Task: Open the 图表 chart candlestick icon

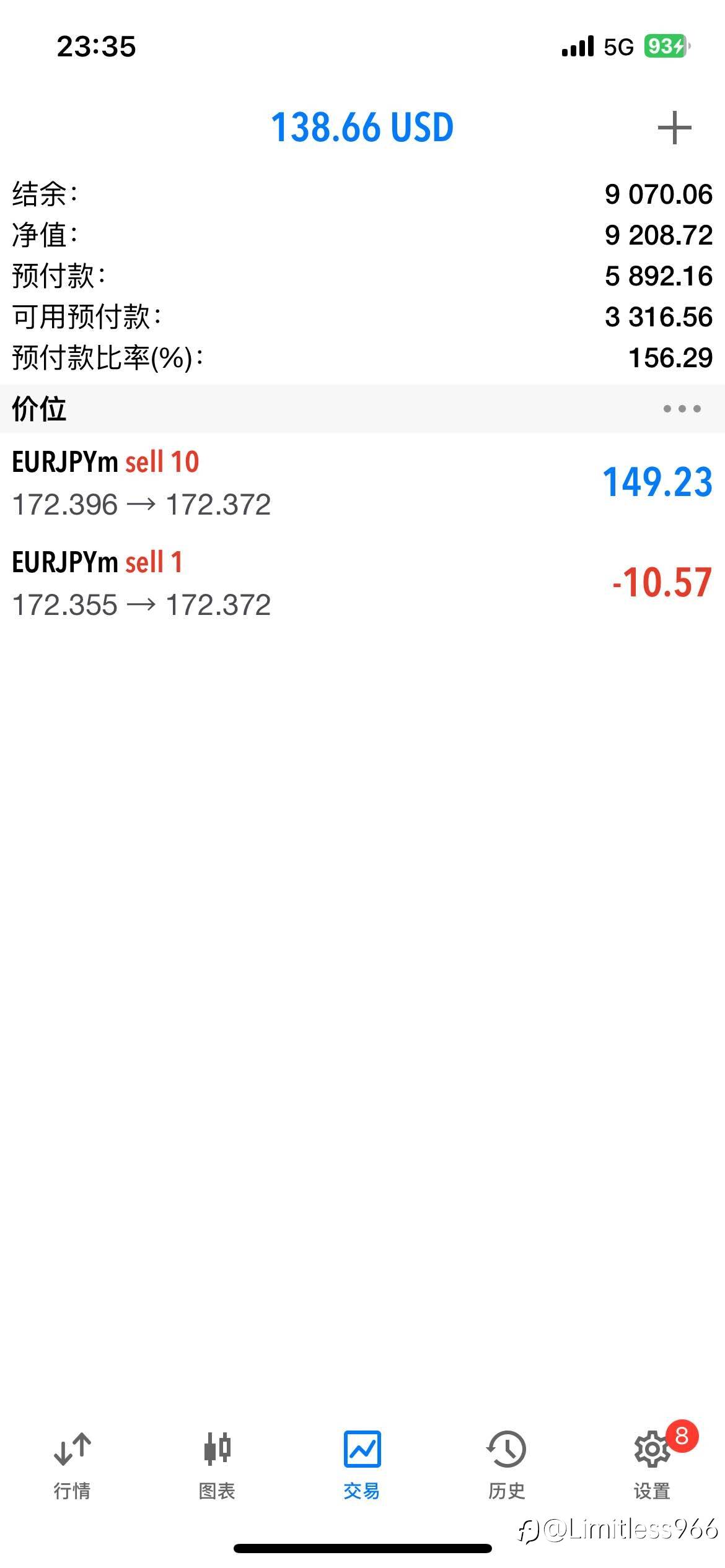Action: point(217,1449)
